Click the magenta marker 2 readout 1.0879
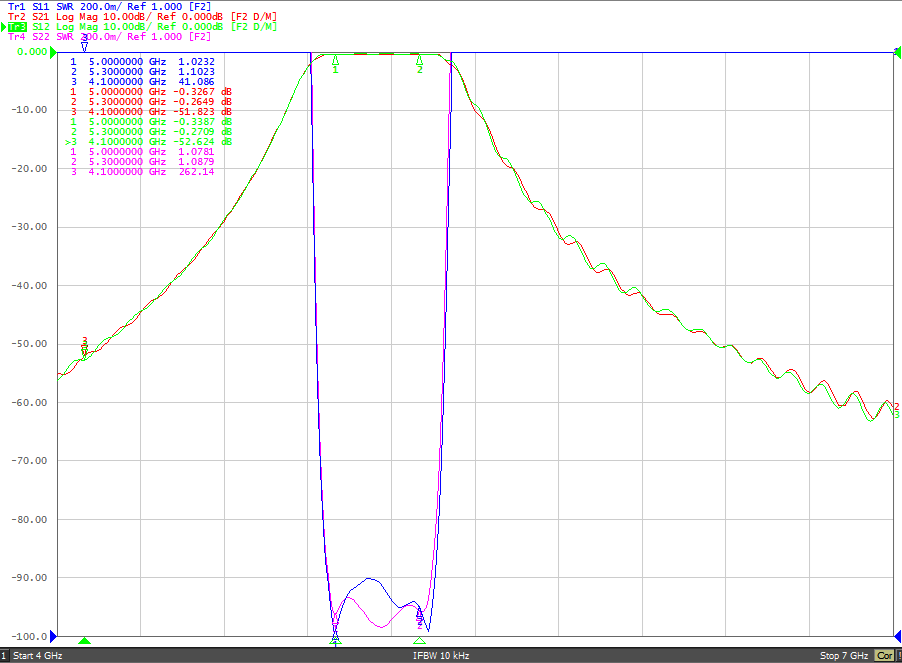The height and width of the screenshot is (663, 902). coord(196,162)
